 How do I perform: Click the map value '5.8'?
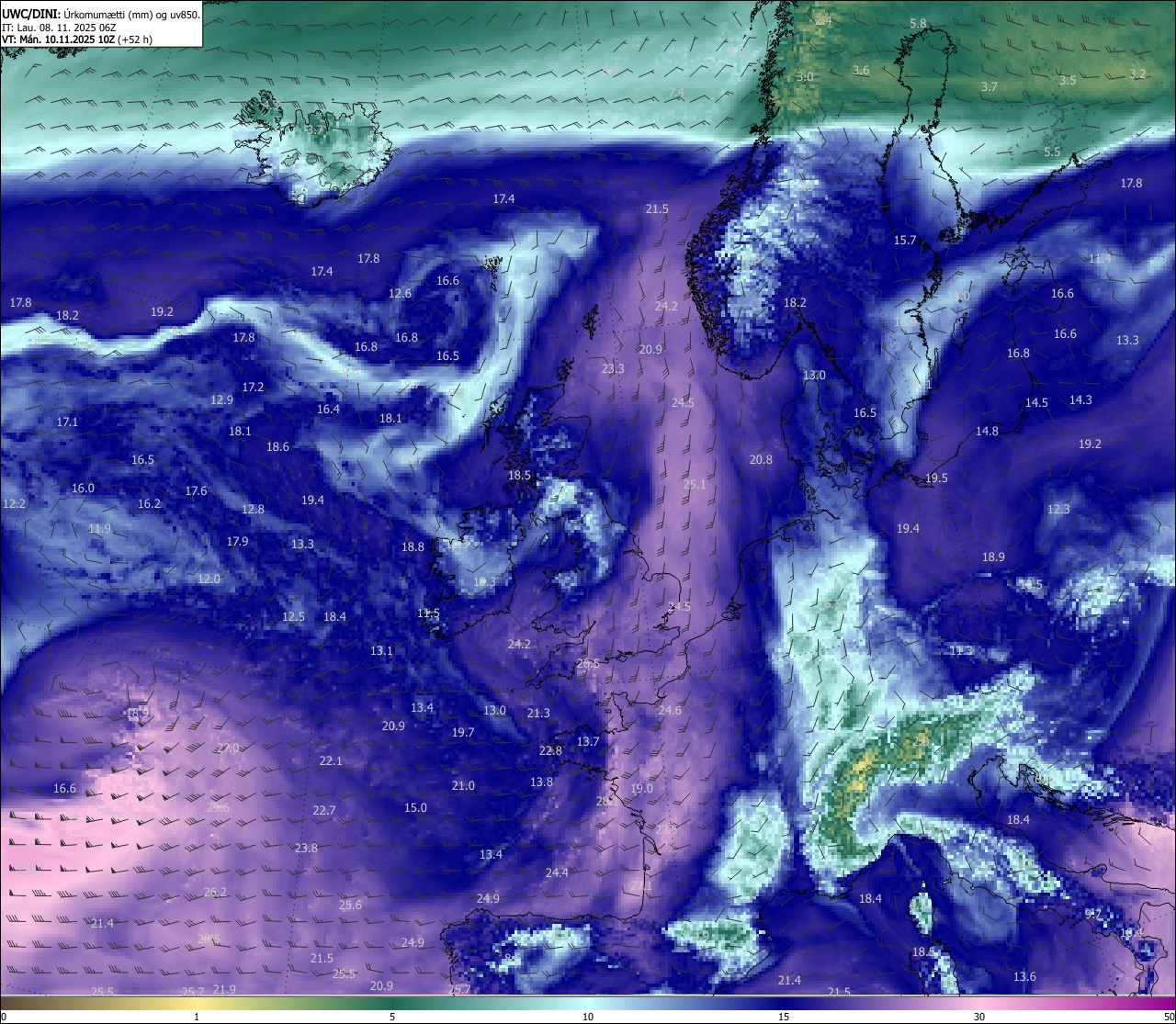tap(918, 24)
